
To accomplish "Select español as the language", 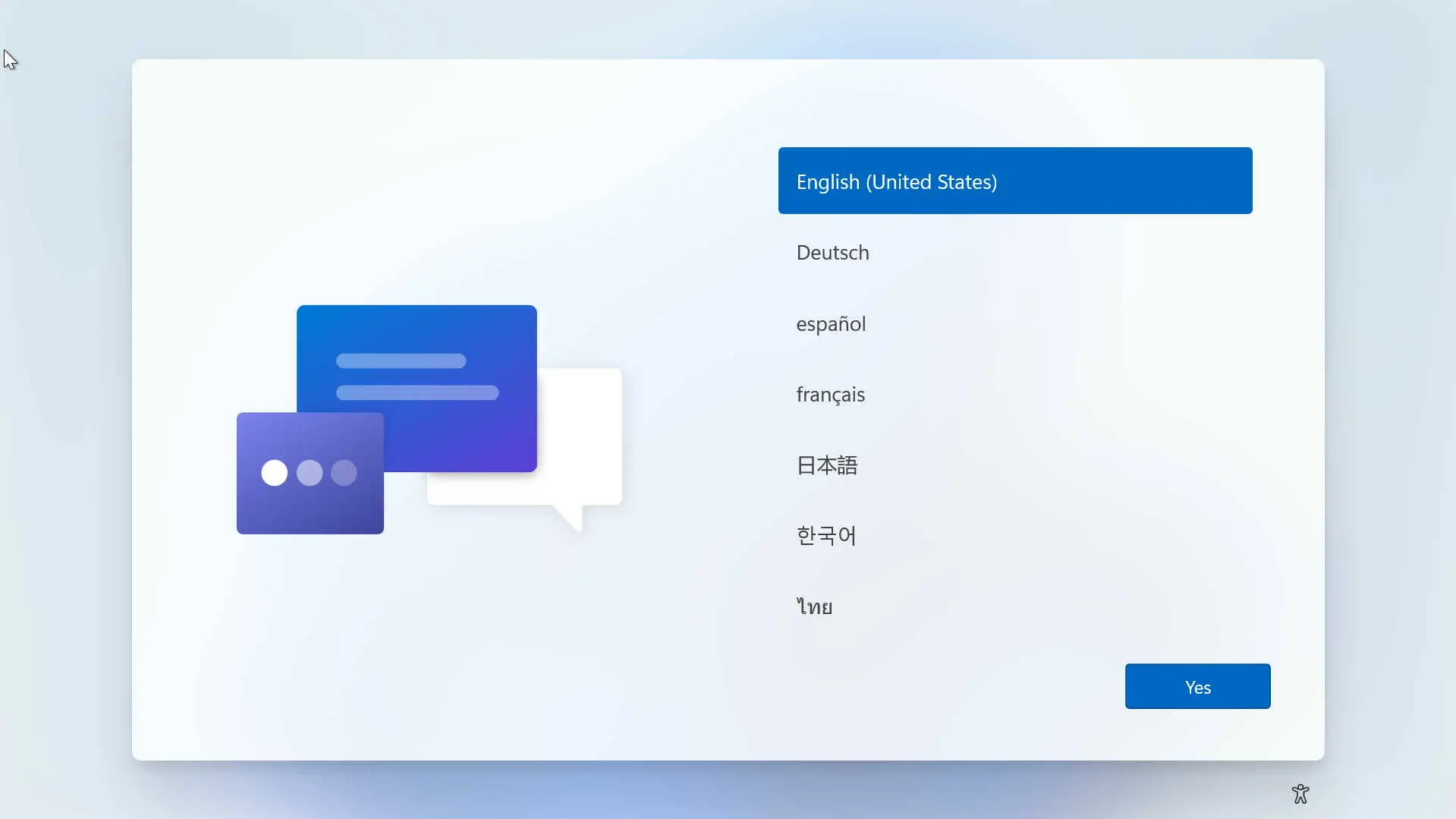I will click(x=1015, y=323).
